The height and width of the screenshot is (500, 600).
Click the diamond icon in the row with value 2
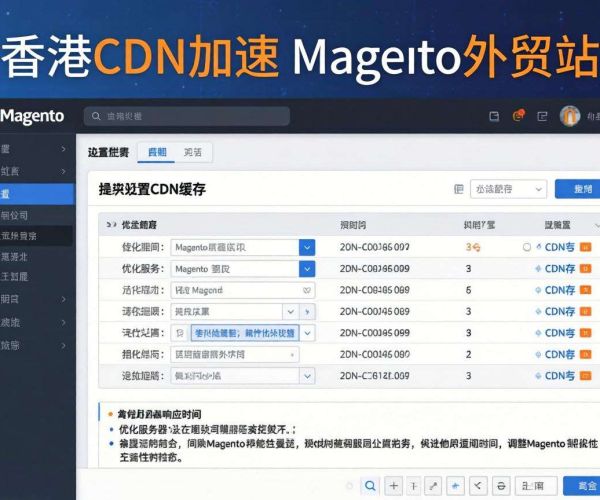point(538,355)
